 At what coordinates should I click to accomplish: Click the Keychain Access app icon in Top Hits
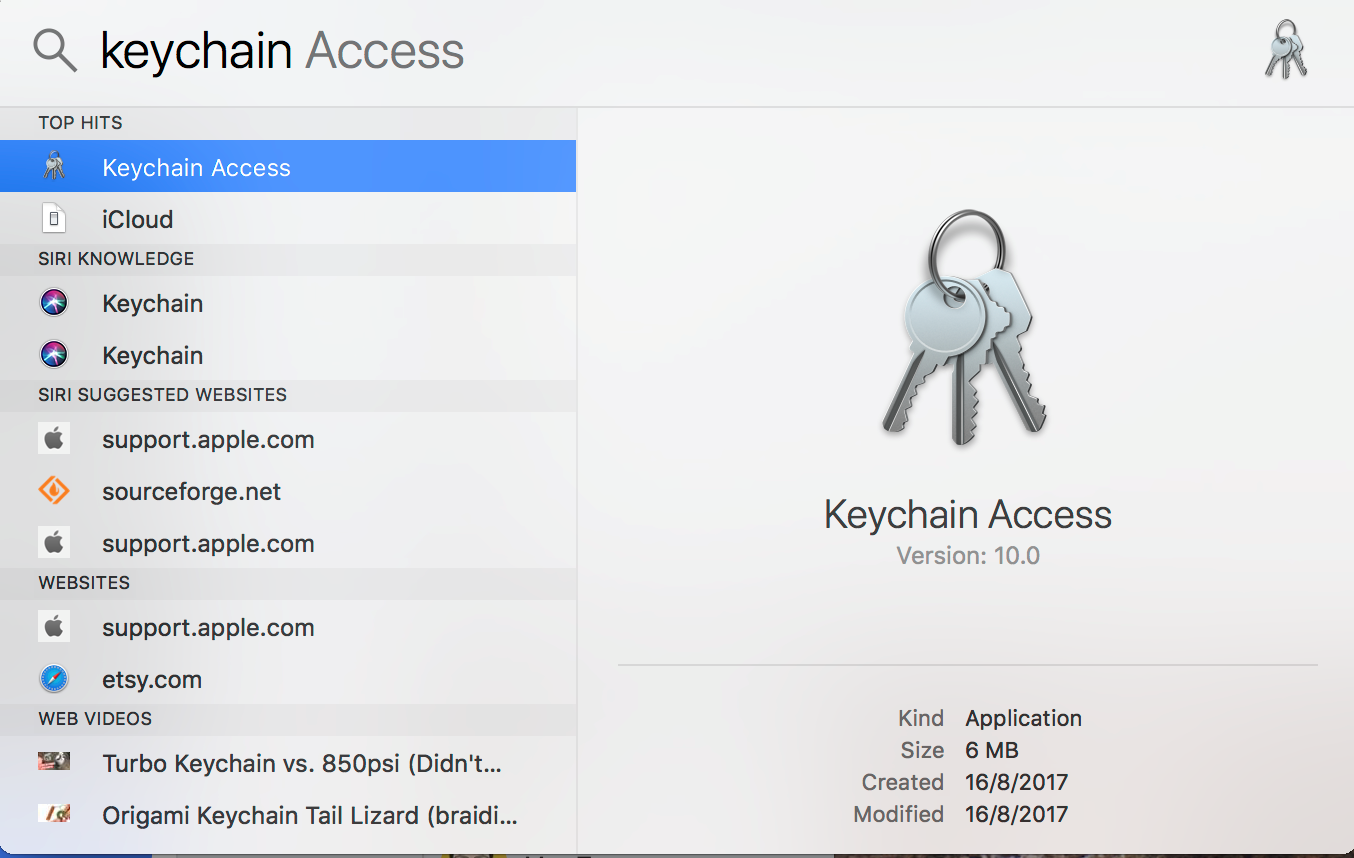click(x=54, y=167)
